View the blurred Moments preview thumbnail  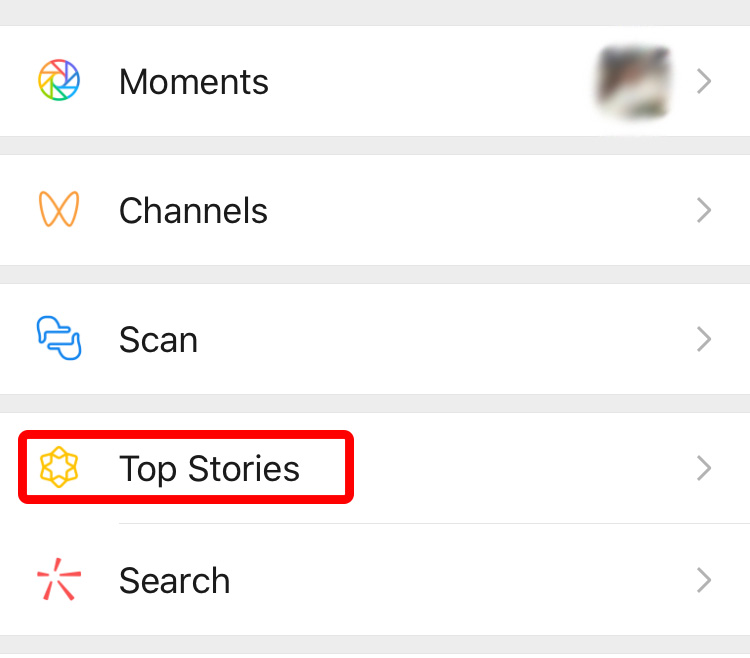tap(634, 82)
